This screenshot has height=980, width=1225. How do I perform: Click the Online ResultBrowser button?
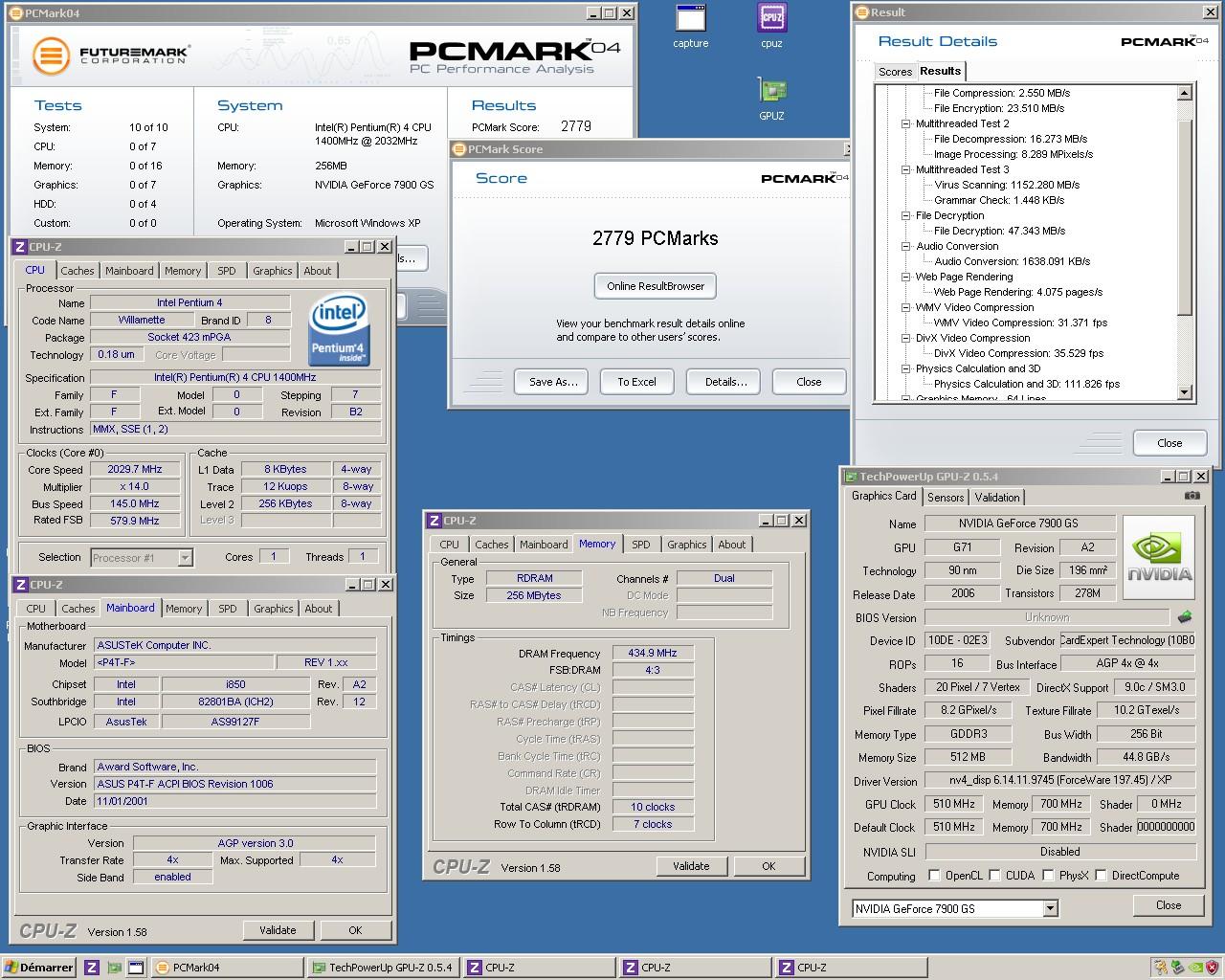coord(656,286)
